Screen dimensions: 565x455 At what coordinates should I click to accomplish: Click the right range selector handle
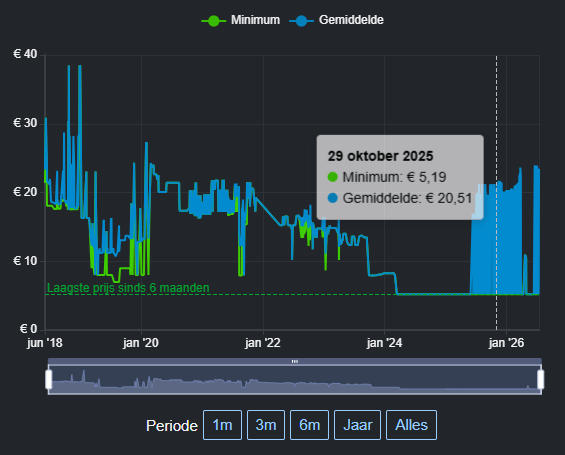coord(540,379)
